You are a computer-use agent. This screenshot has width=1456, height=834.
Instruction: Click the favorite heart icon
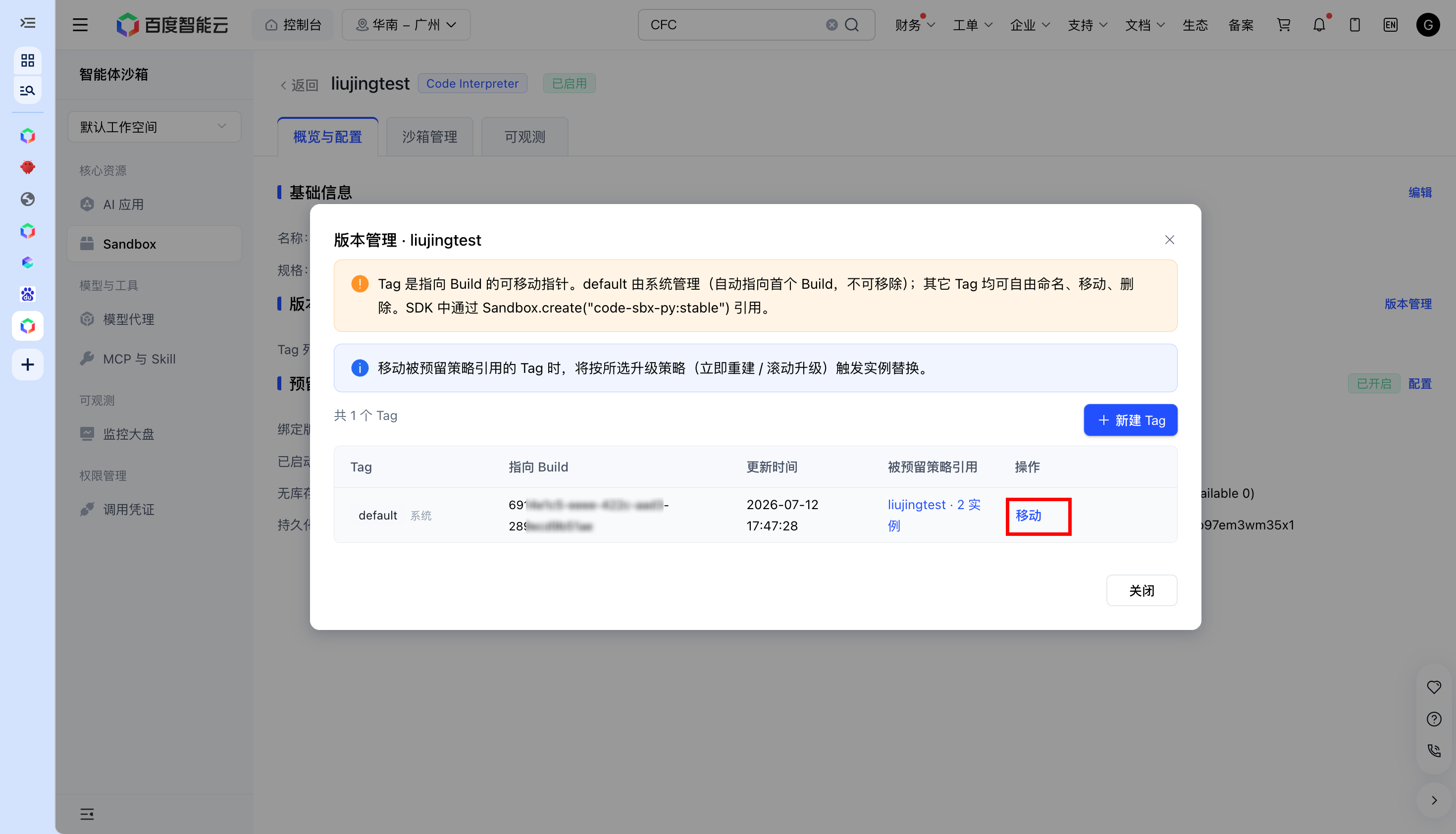1434,687
